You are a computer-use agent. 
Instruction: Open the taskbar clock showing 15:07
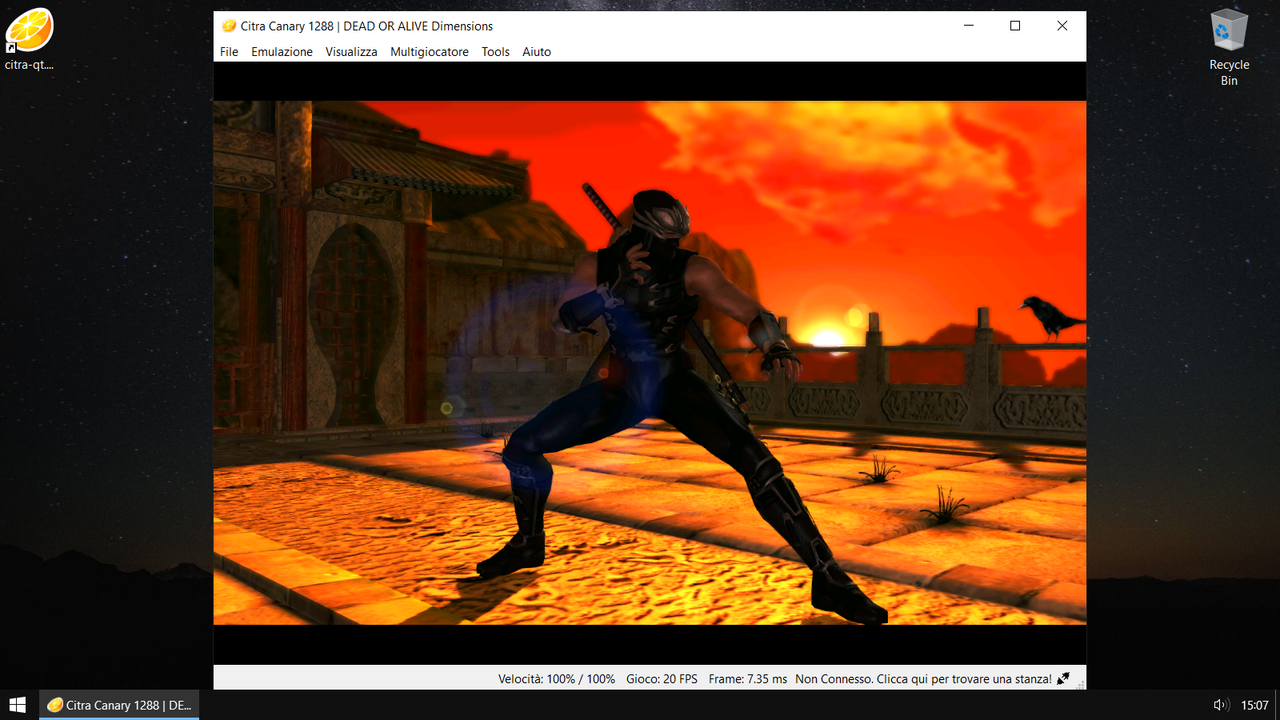[x=1255, y=705]
